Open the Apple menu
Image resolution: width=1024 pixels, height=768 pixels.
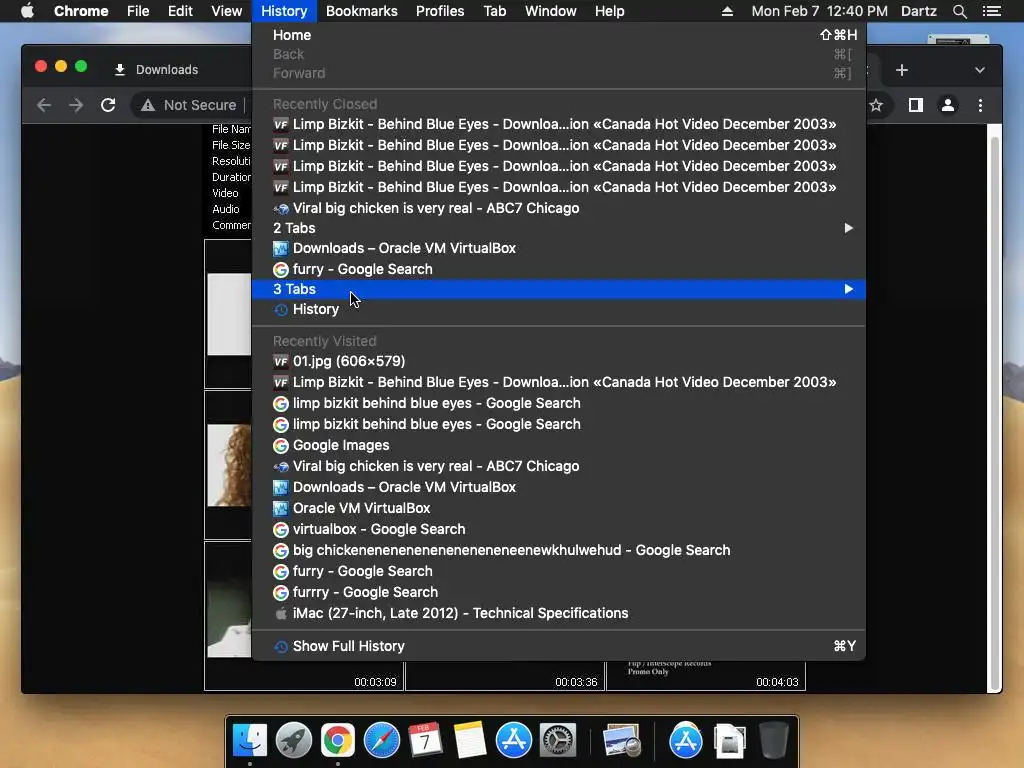(27, 11)
